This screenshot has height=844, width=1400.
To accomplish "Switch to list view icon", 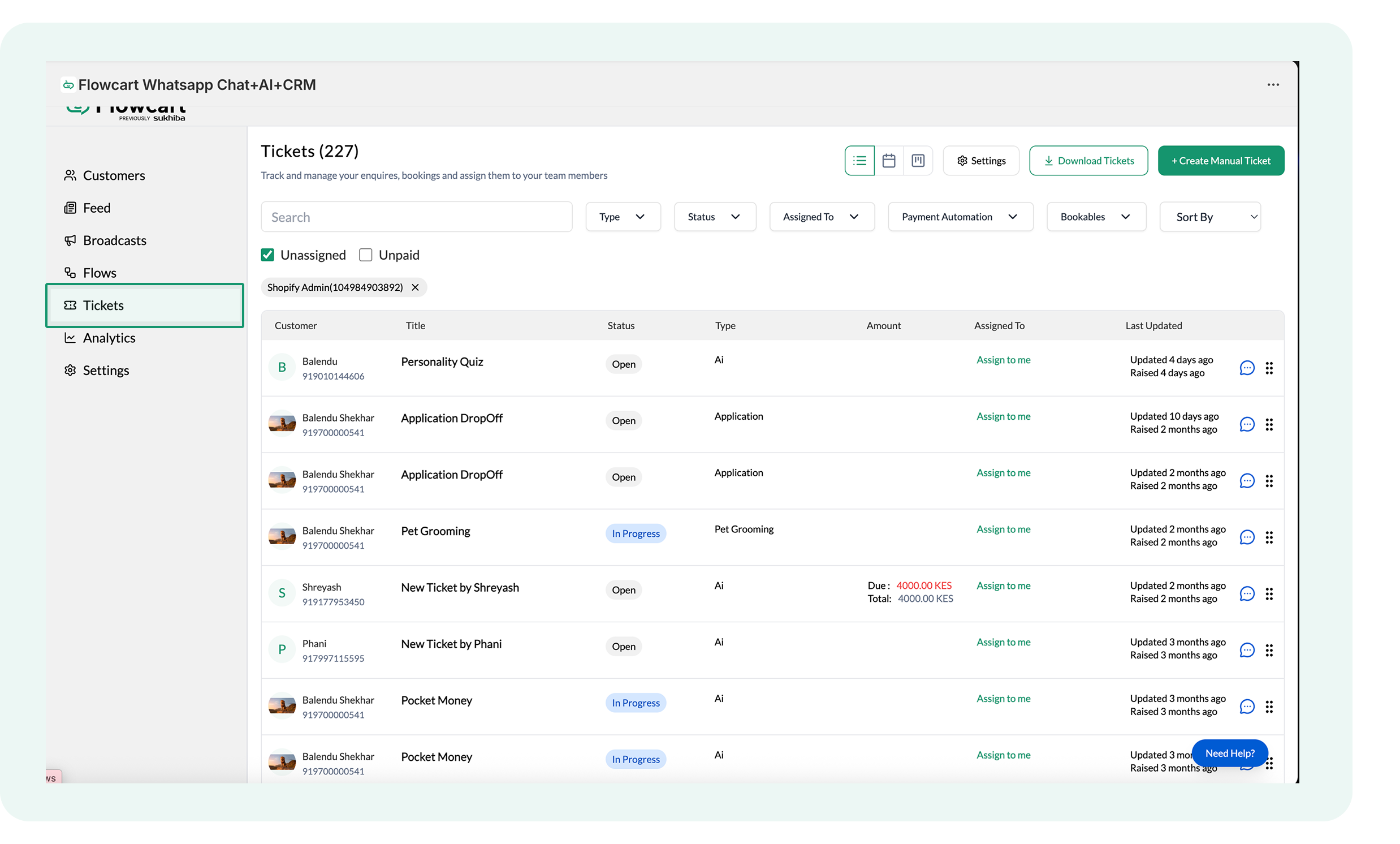I will tap(859, 161).
